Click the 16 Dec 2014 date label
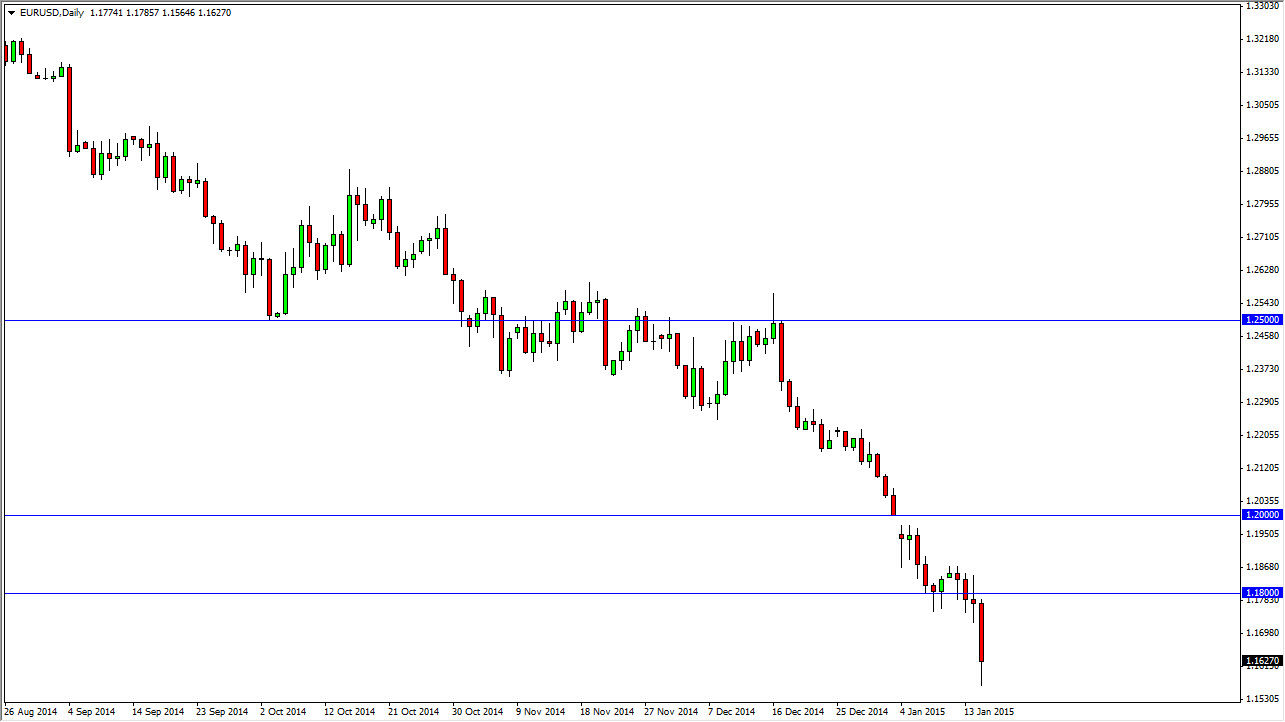Screen dimensions: 1285x722 click(x=798, y=712)
